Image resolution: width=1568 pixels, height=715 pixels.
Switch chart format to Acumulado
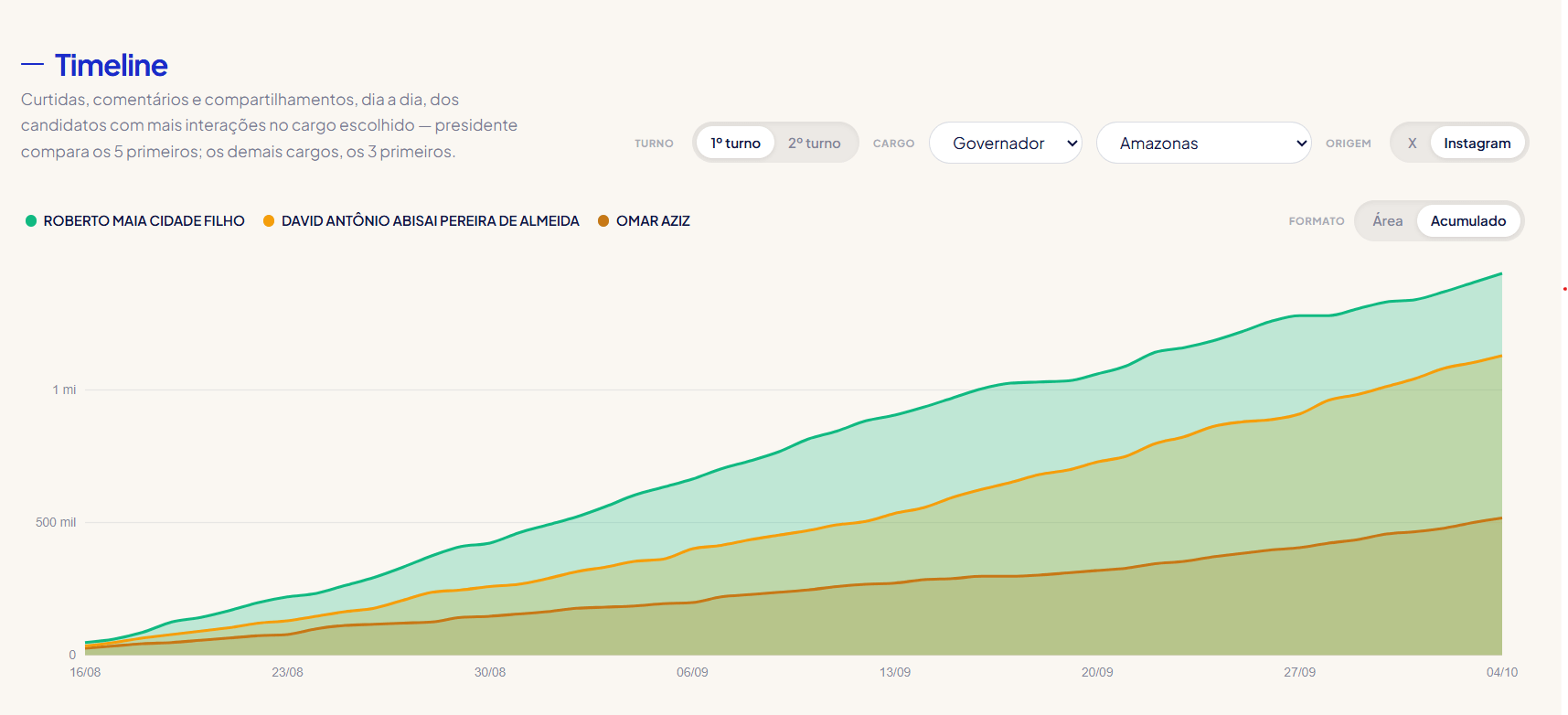coord(1467,220)
